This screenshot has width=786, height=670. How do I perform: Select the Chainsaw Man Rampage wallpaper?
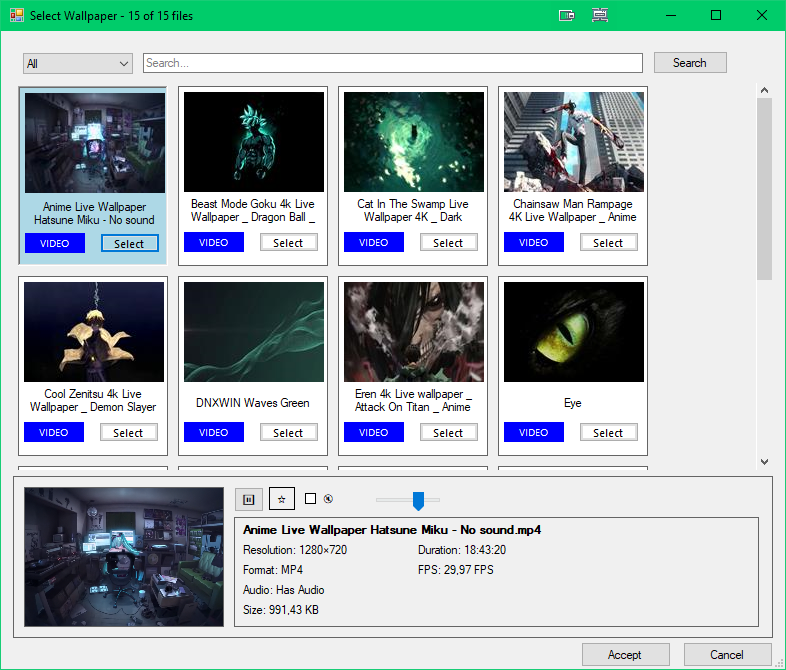608,243
